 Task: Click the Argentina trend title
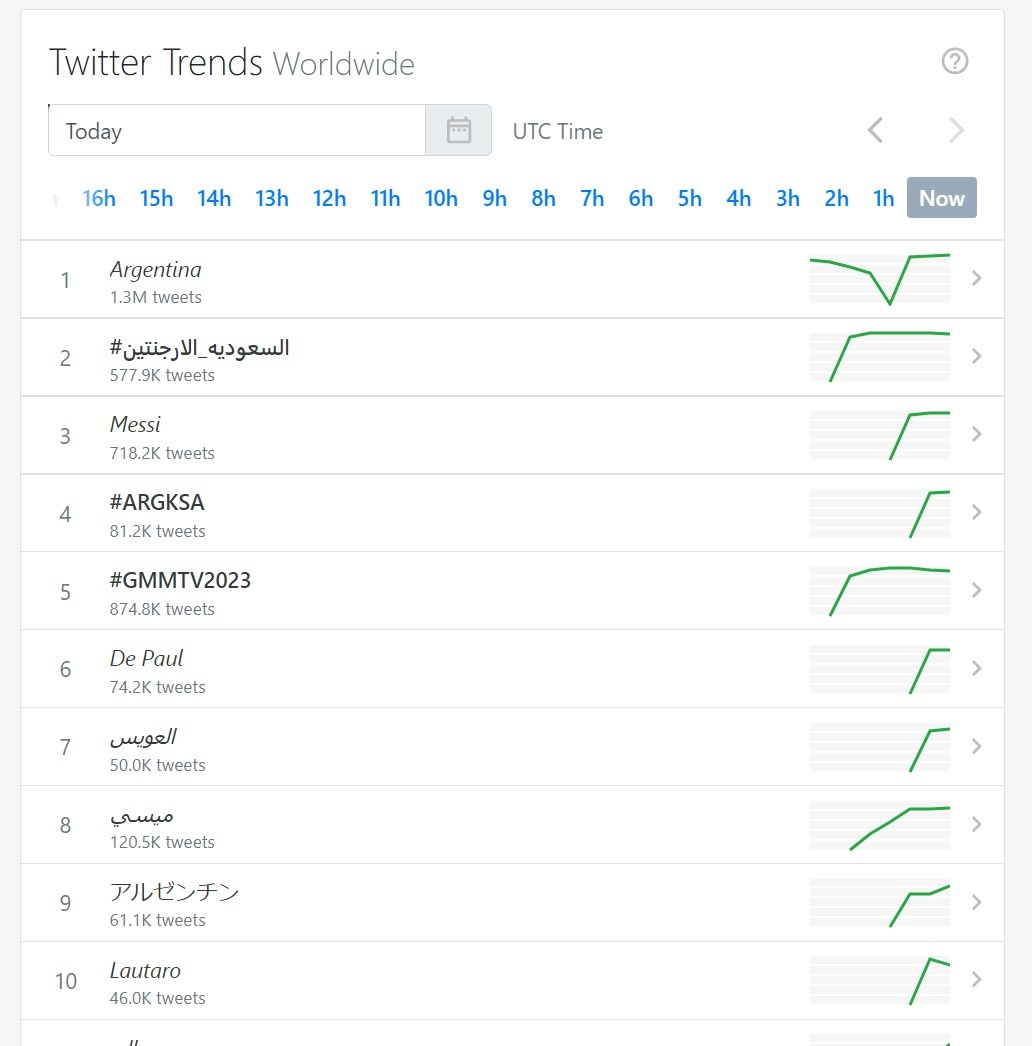(155, 269)
